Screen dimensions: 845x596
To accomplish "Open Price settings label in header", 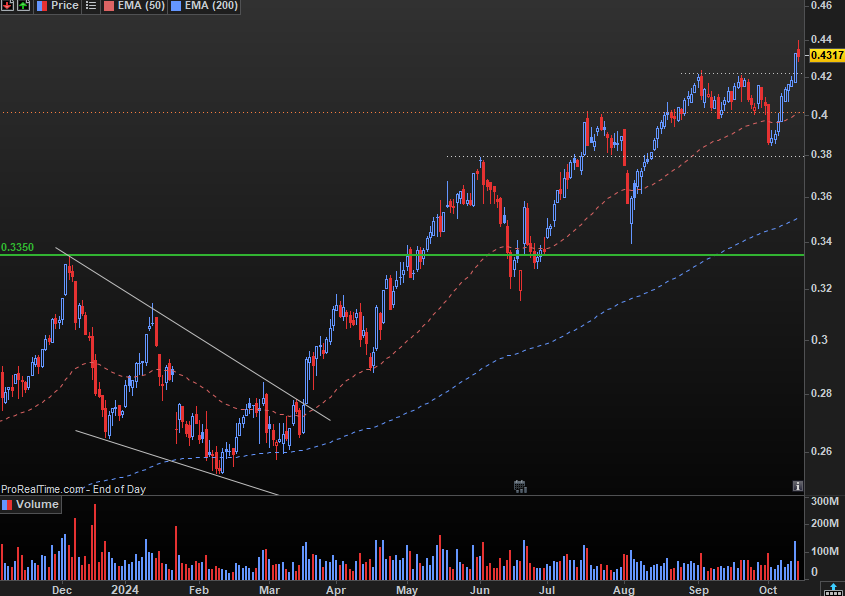I will tap(65, 5).
